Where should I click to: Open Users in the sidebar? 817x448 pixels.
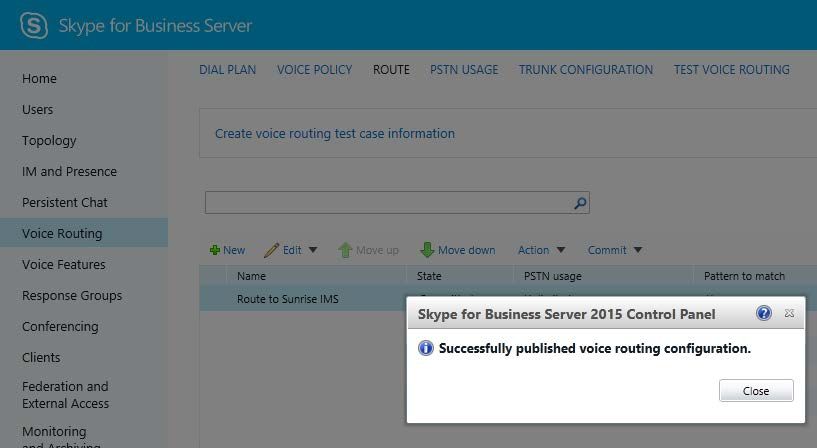[38, 110]
